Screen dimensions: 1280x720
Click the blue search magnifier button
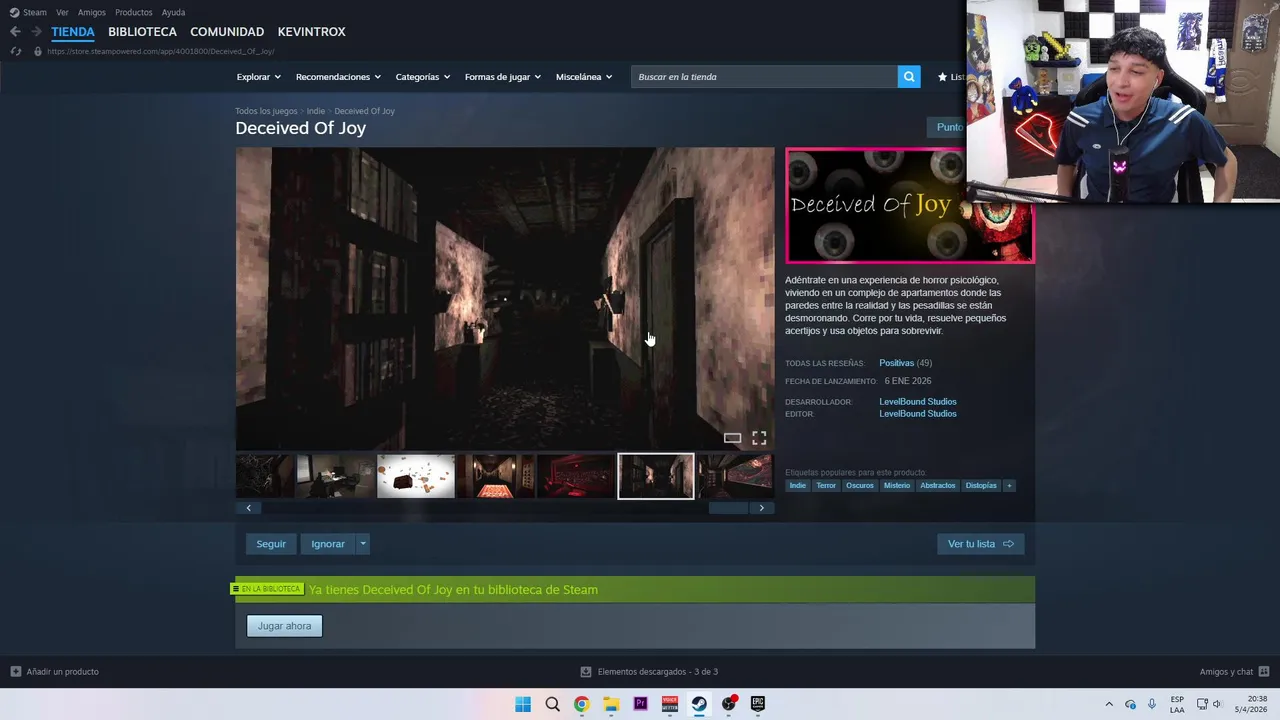click(x=909, y=77)
